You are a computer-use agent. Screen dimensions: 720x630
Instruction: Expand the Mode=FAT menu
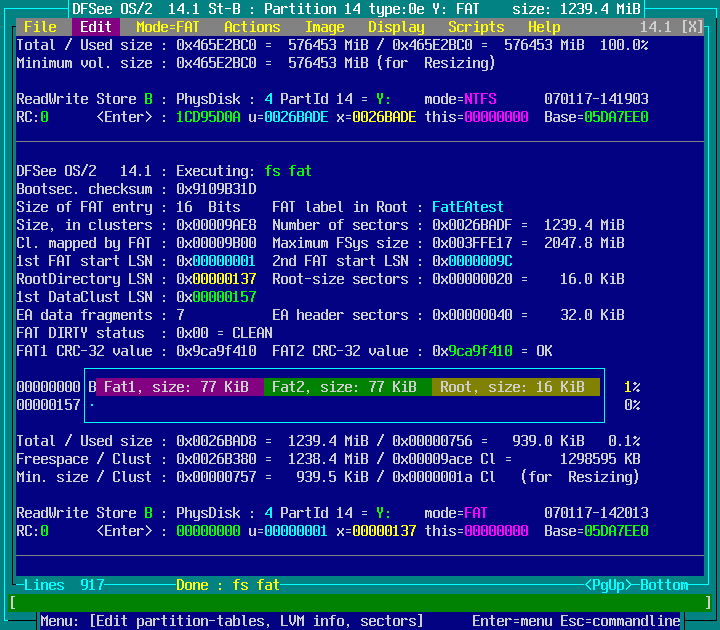168,27
